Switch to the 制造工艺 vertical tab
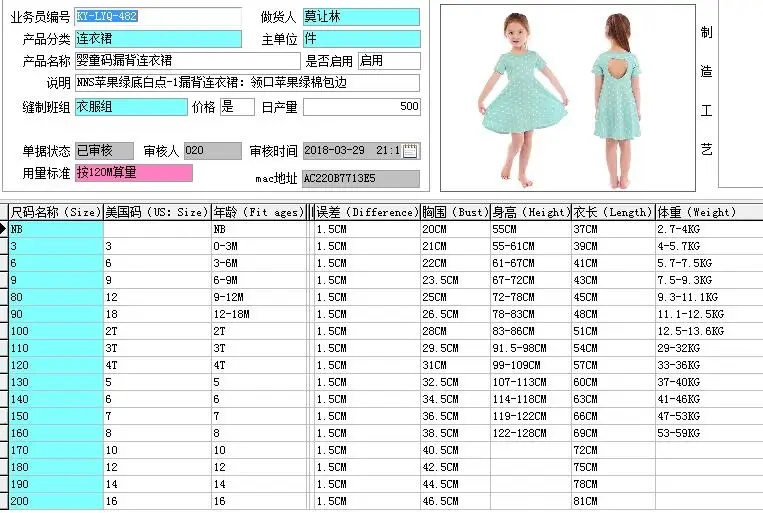The width and height of the screenshot is (763, 513). (x=707, y=92)
